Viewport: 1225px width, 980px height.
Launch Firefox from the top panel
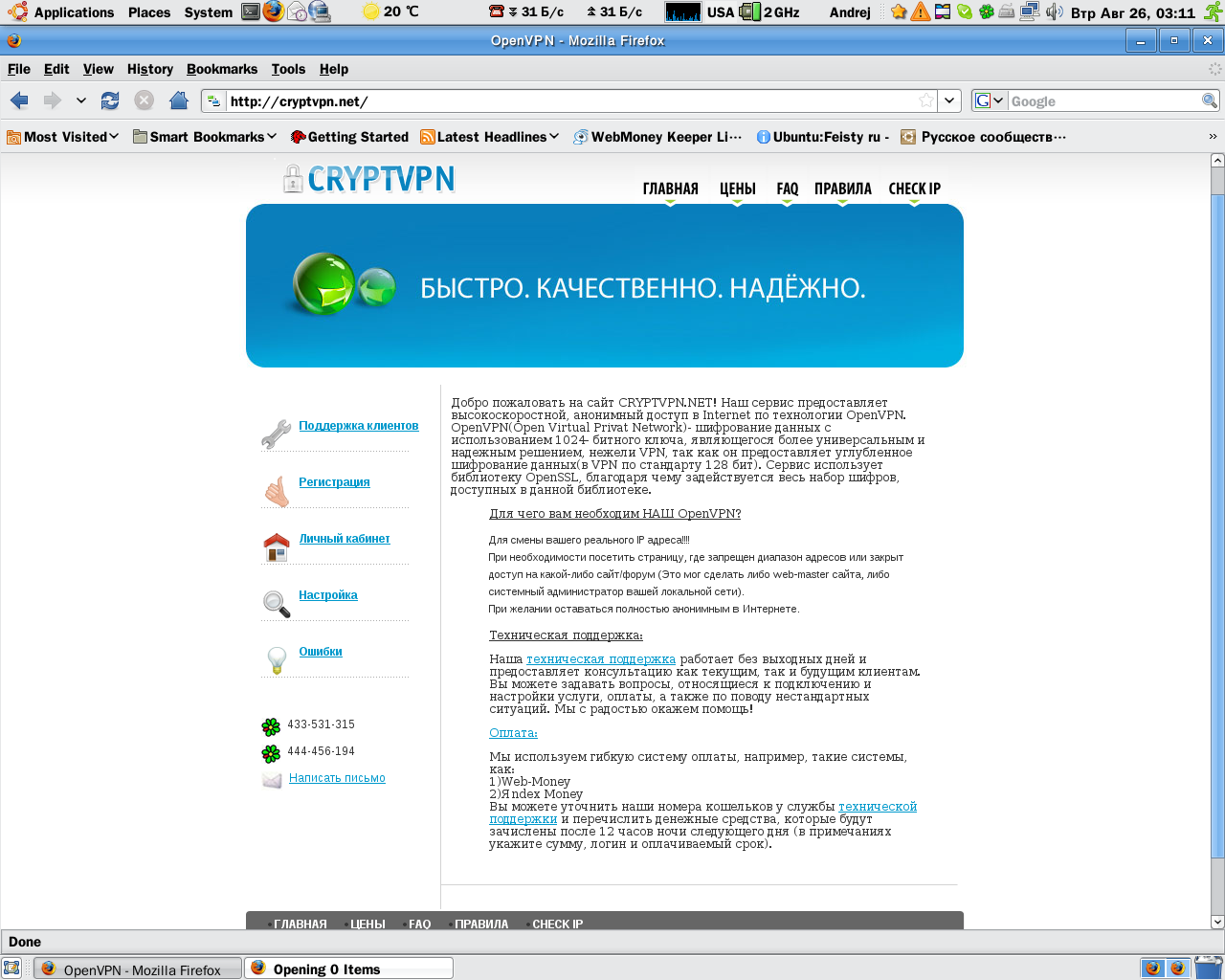click(x=274, y=11)
